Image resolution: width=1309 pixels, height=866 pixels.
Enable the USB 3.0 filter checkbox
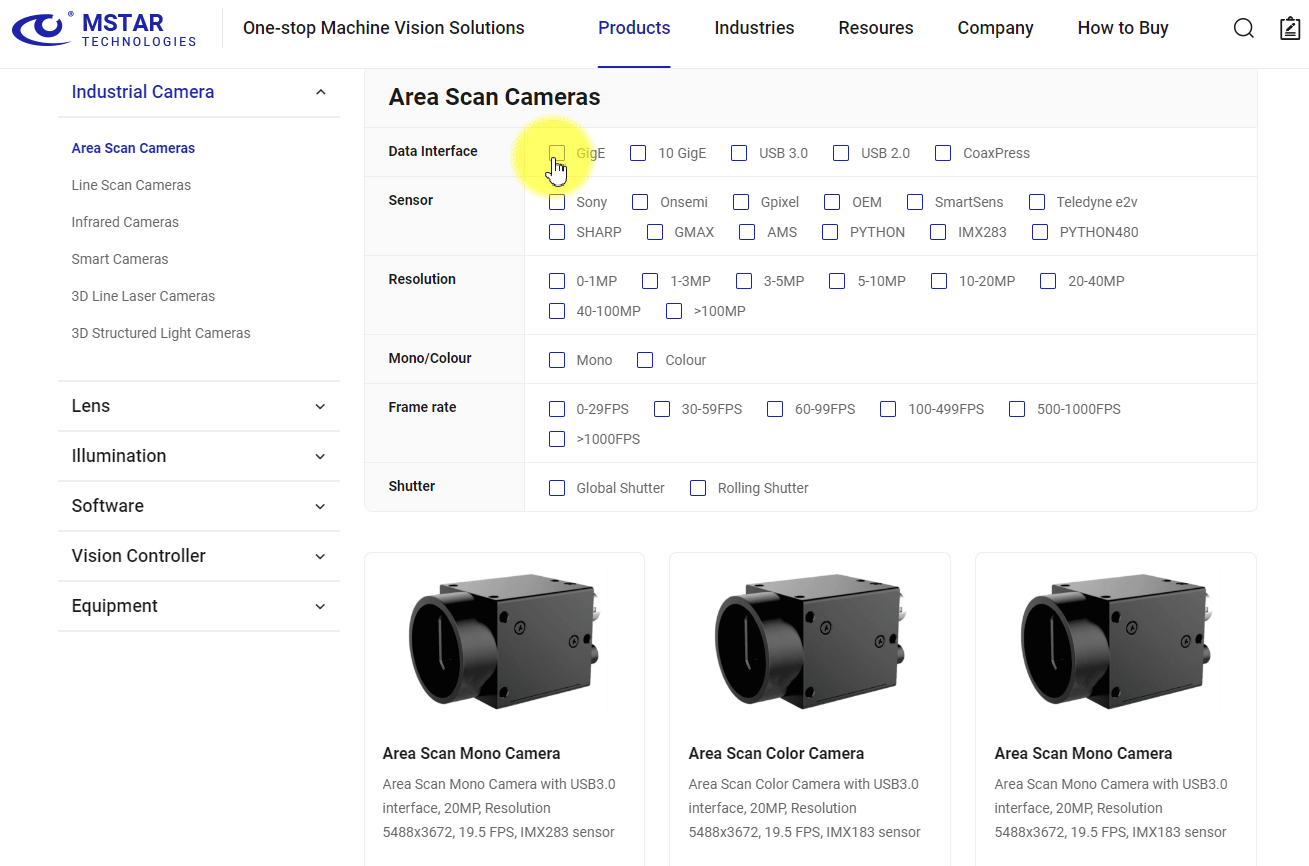pos(739,153)
